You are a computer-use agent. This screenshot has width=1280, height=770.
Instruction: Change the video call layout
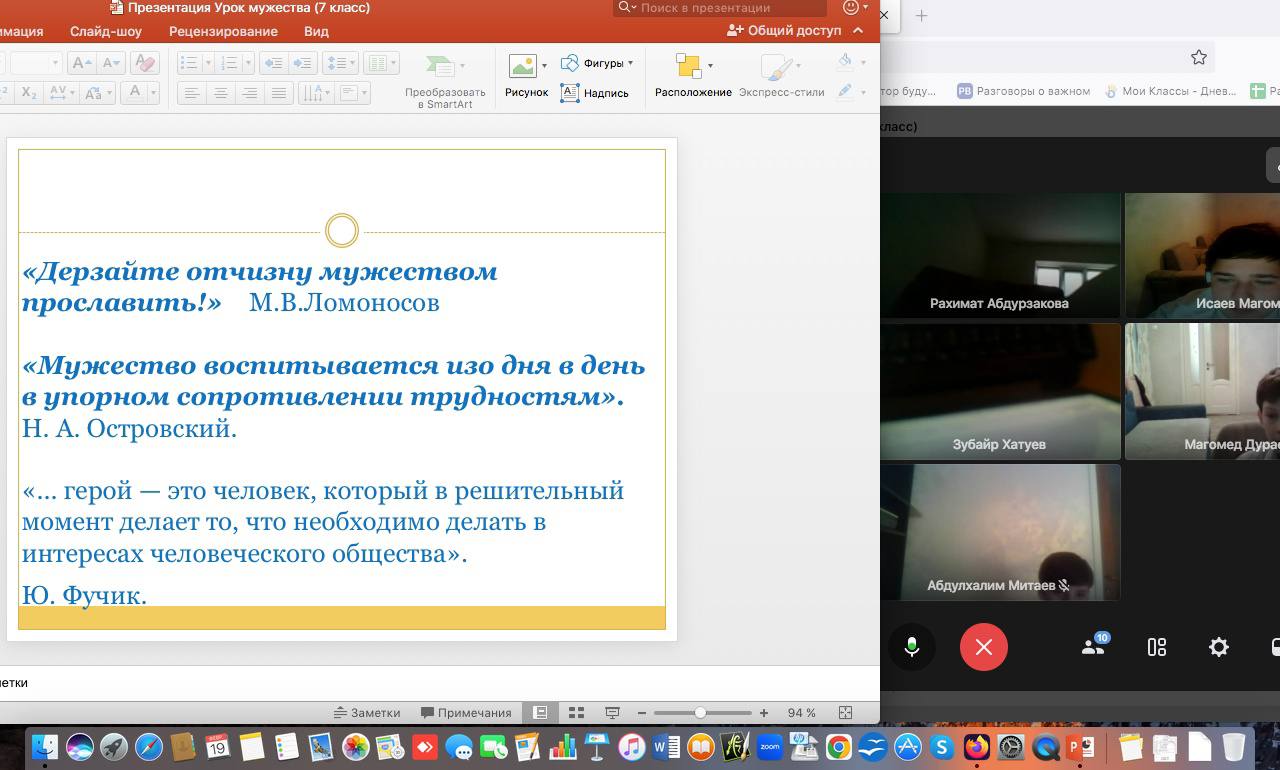[1157, 647]
